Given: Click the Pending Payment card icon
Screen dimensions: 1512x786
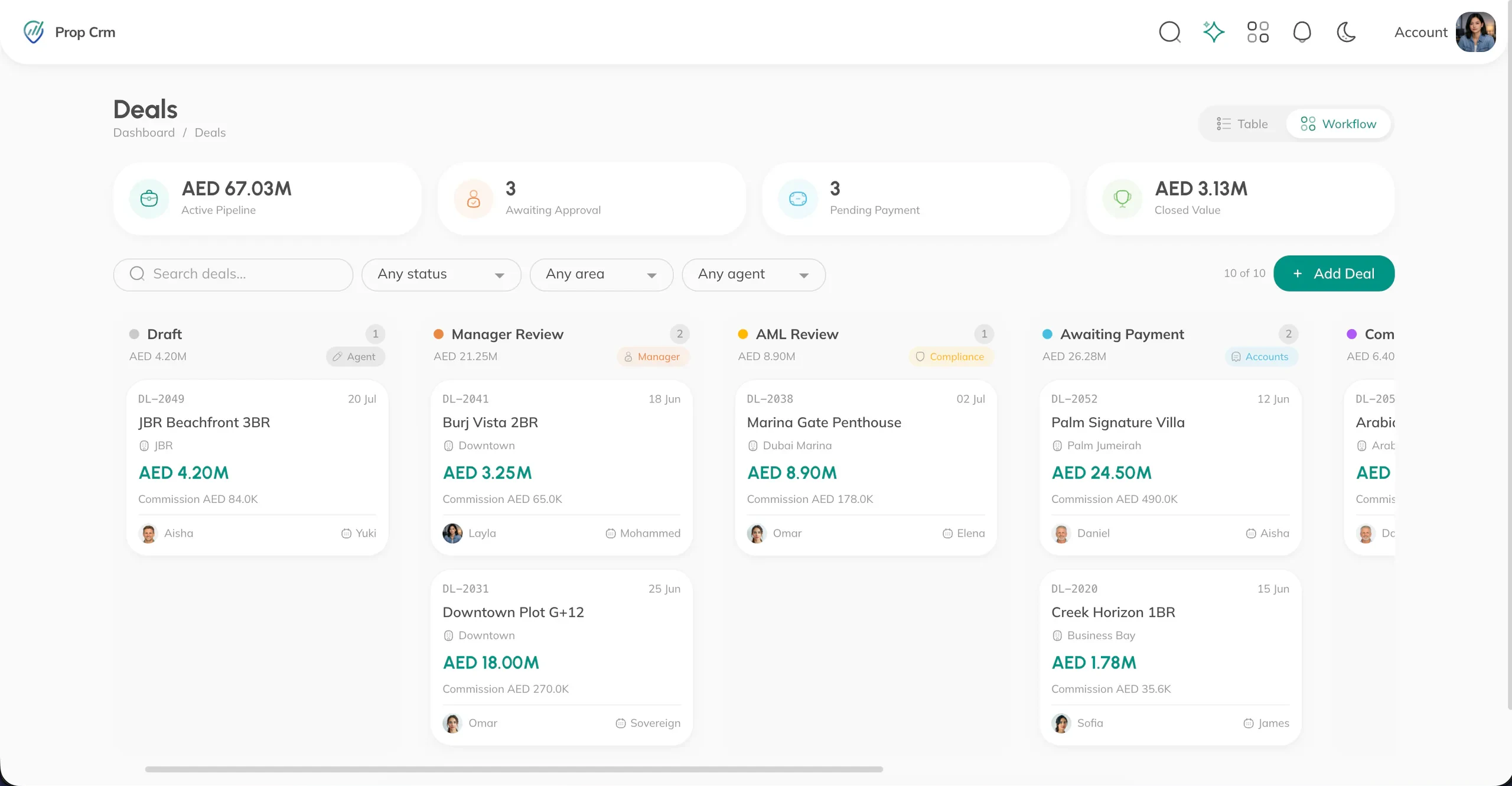Looking at the screenshot, I should tap(798, 199).
